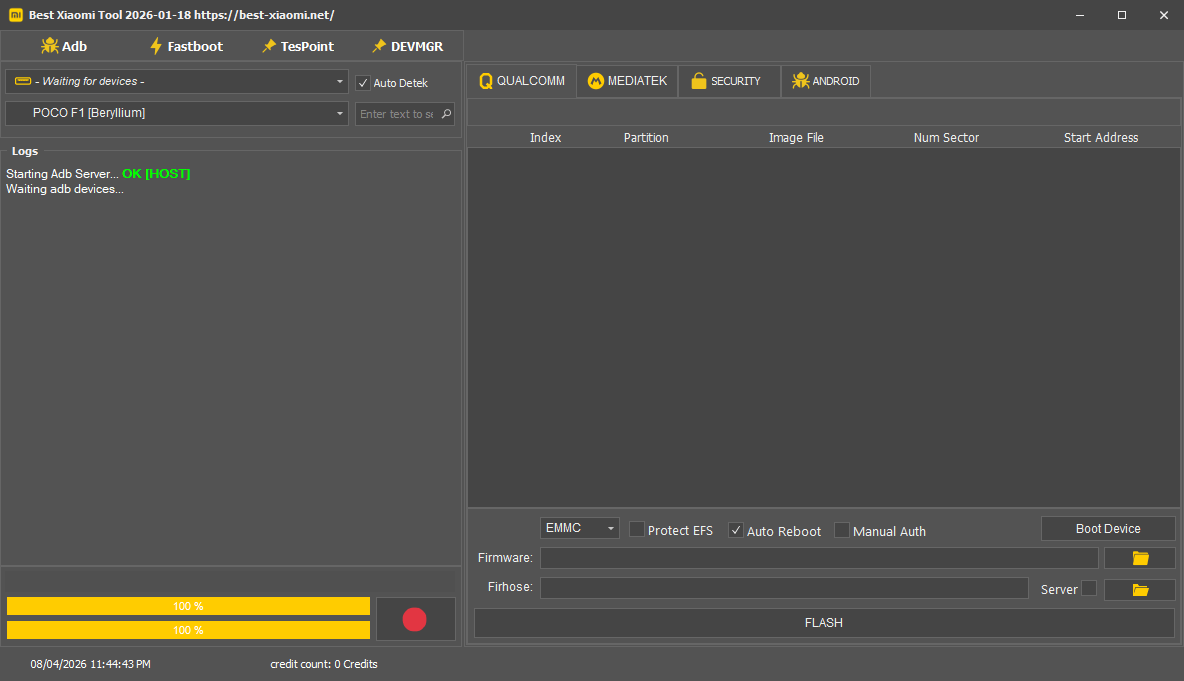Browse for Firhose file using folder icon
Viewport: 1184px width, 681px height.
(x=1140, y=590)
